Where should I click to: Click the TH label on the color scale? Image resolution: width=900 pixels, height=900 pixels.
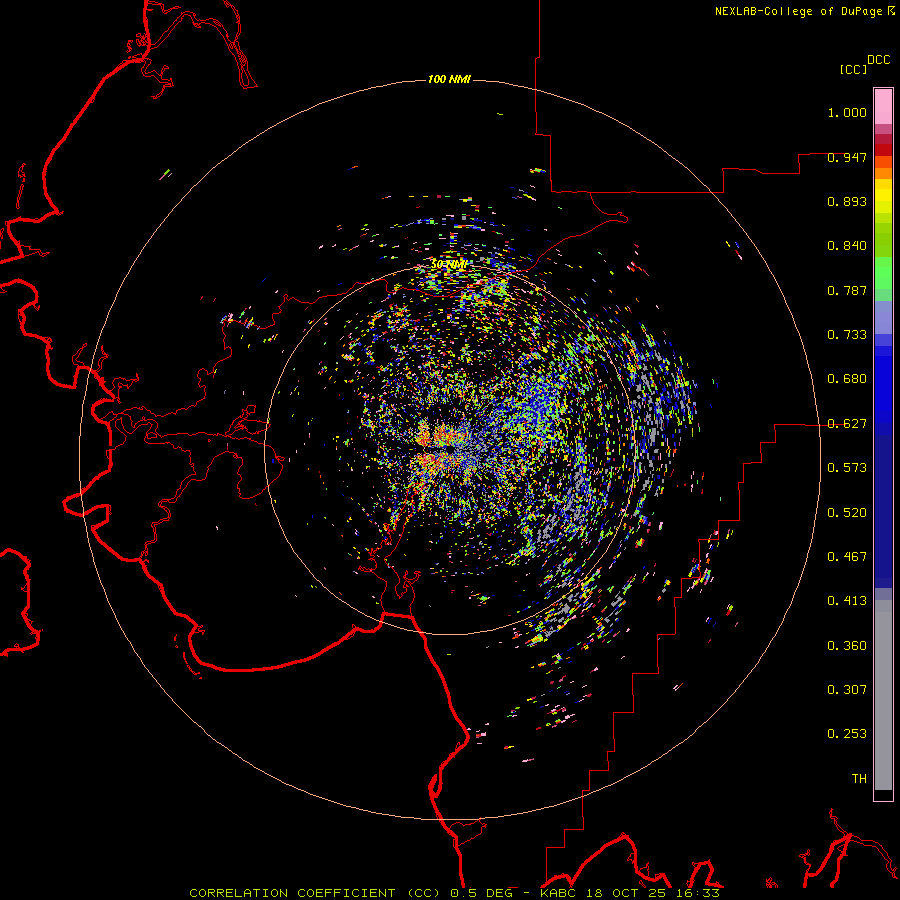(x=859, y=779)
